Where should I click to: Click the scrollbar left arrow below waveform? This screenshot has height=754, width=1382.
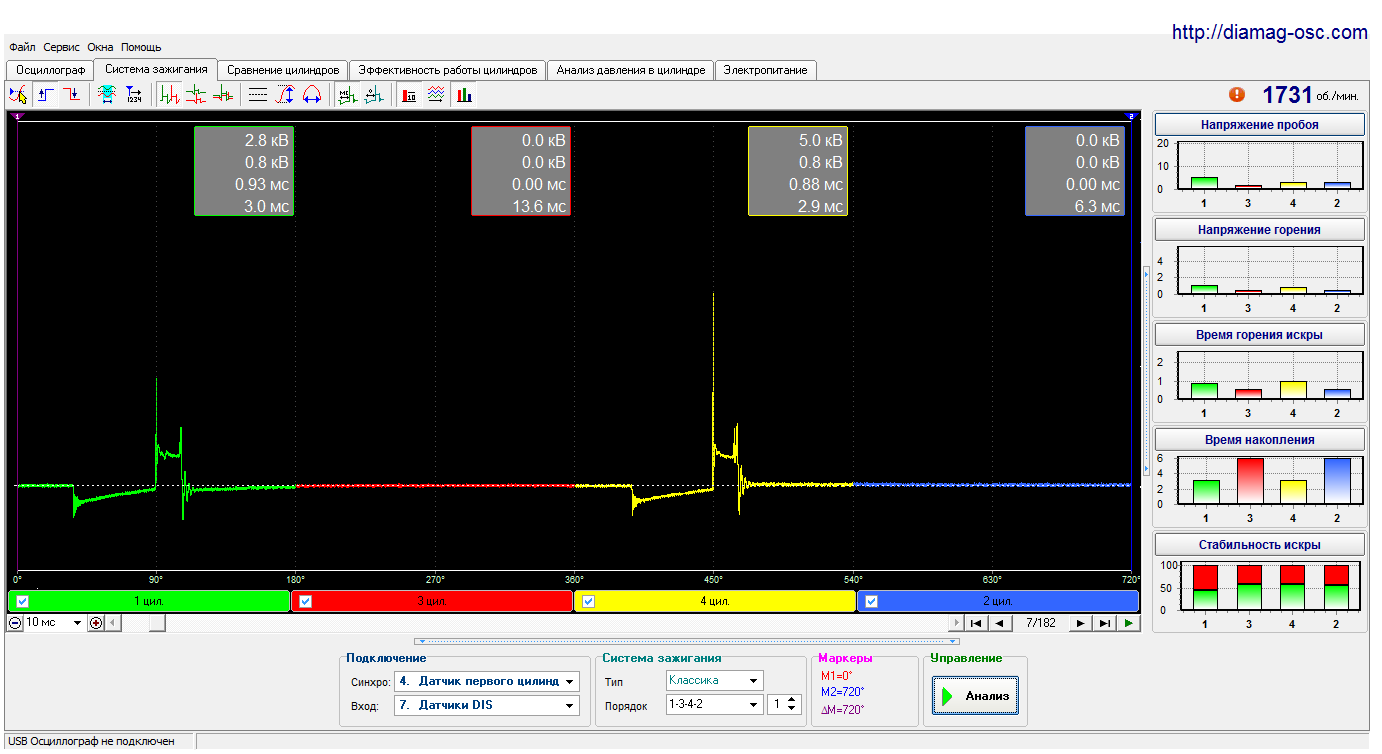tap(113, 622)
